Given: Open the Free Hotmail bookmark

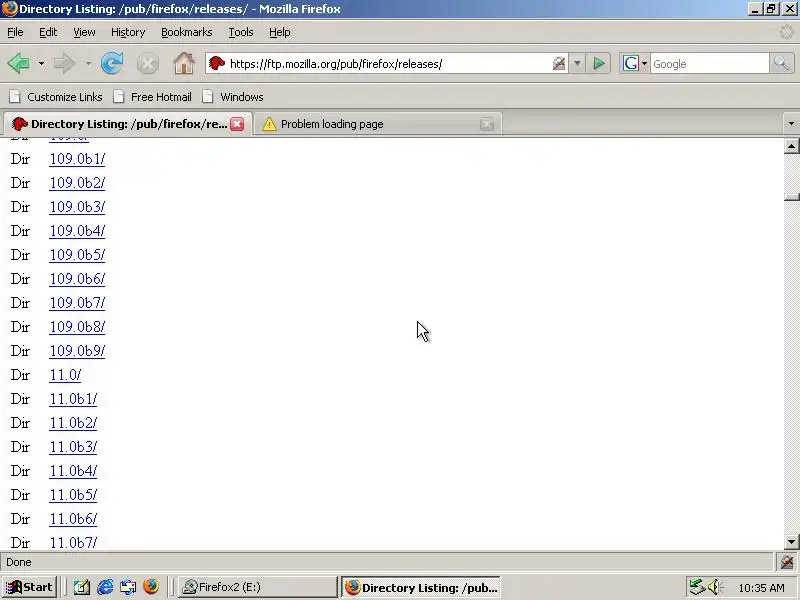Looking at the screenshot, I should point(153,97).
